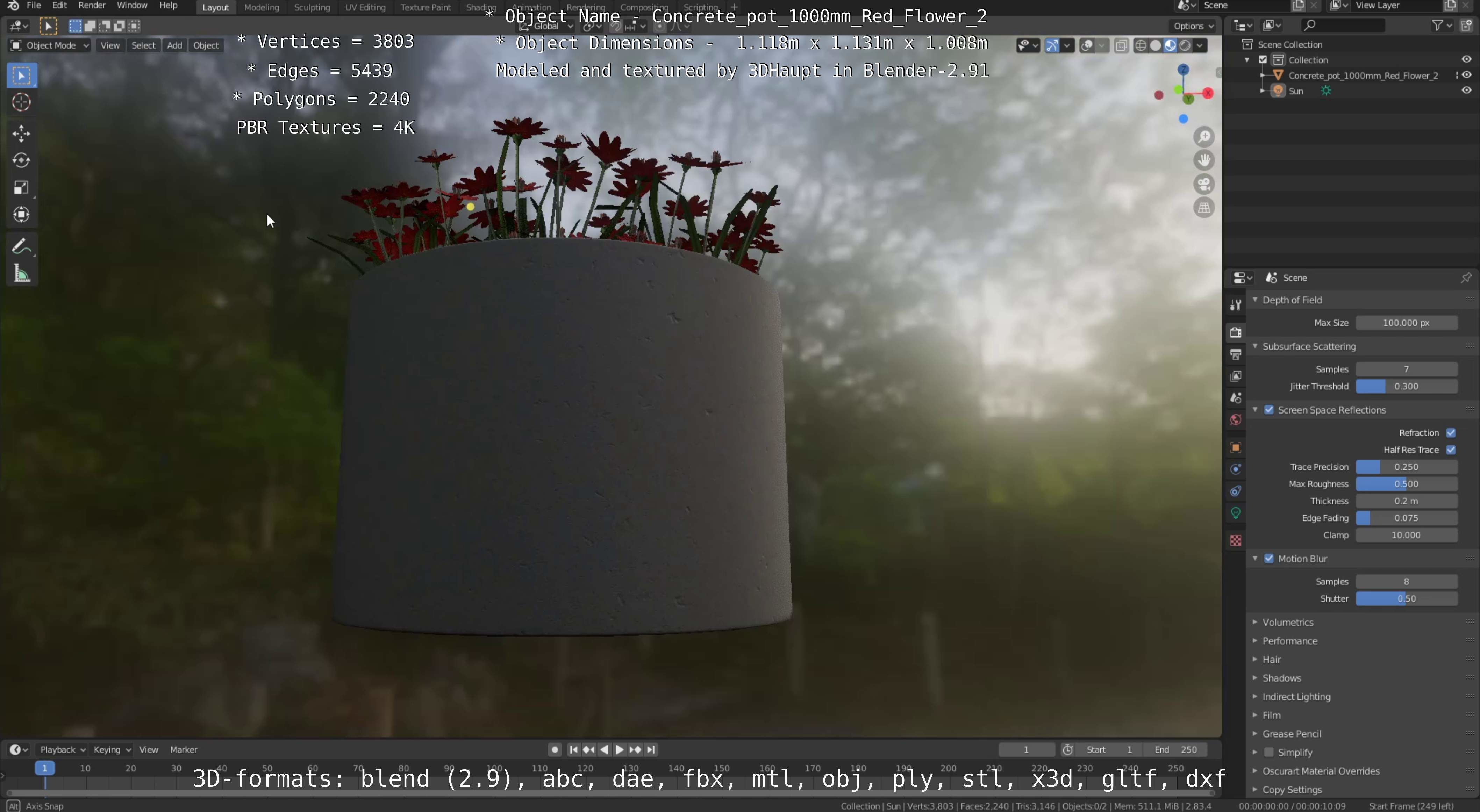
Task: Toggle visibility of Collection in outliner
Action: pos(1467,60)
